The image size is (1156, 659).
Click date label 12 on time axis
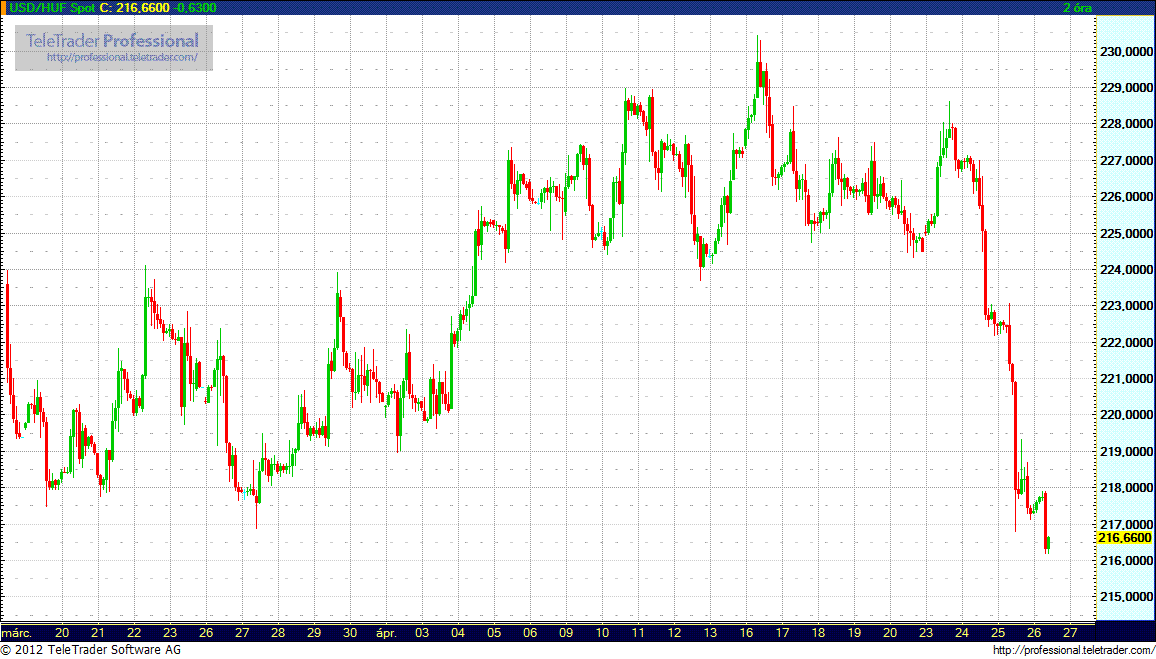pos(675,633)
